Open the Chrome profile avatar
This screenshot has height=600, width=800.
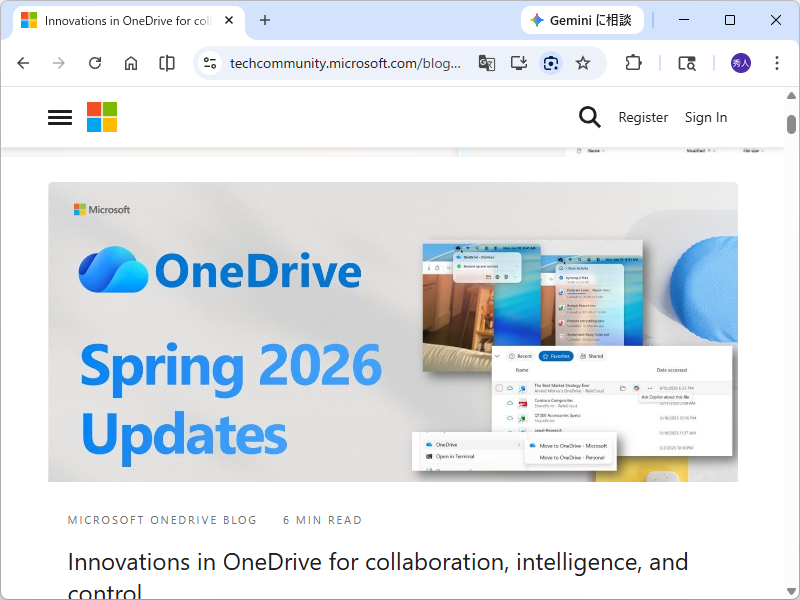(x=741, y=63)
